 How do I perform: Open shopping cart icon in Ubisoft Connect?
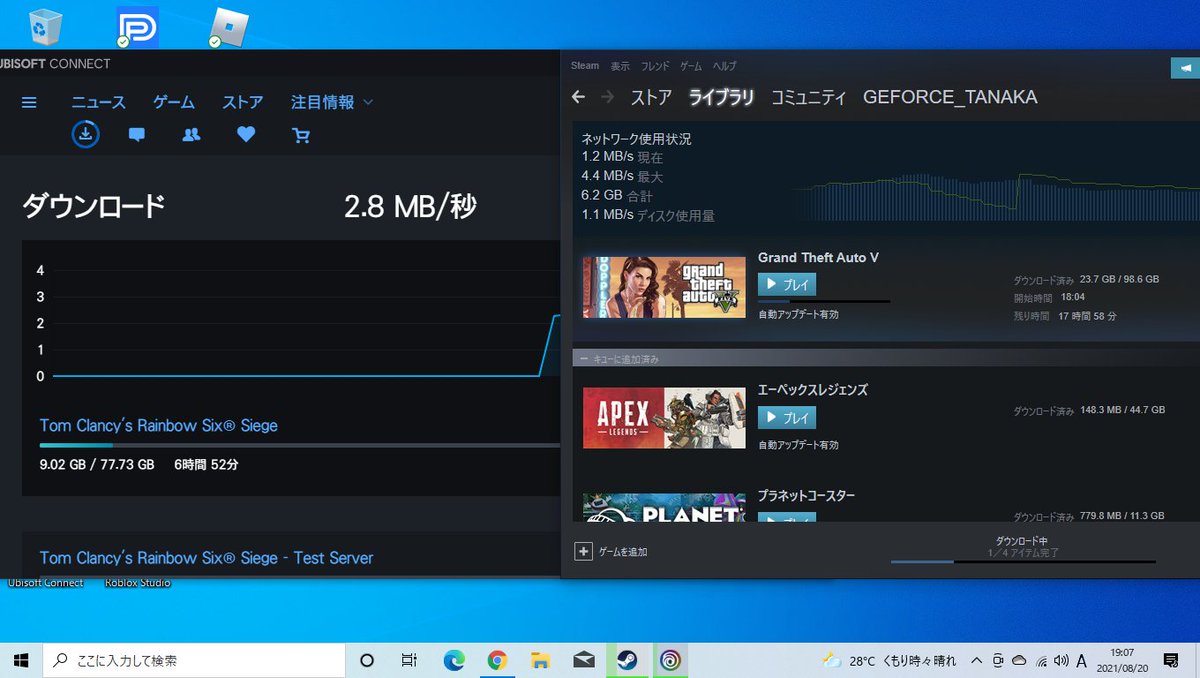click(x=301, y=135)
